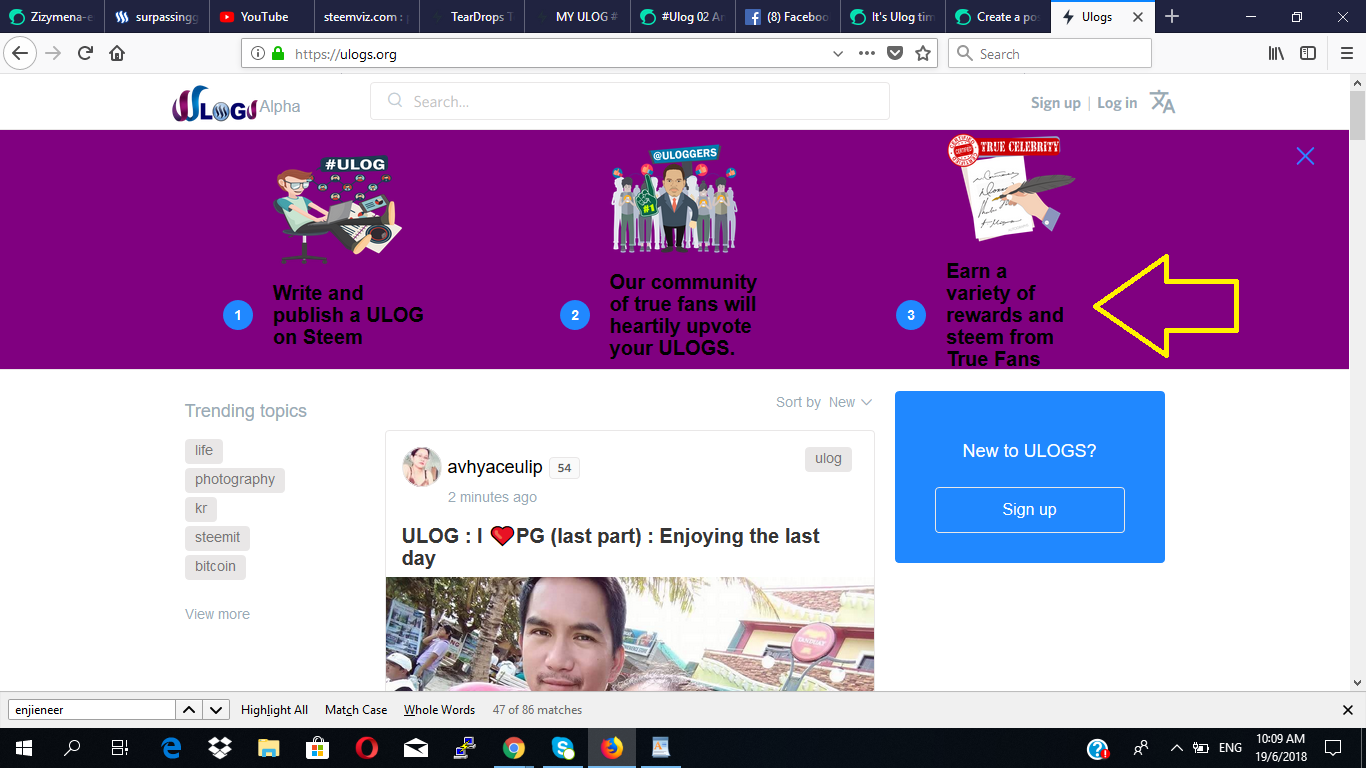Open Skype from the taskbar
Viewport: 1366px width, 768px height.
click(x=563, y=747)
